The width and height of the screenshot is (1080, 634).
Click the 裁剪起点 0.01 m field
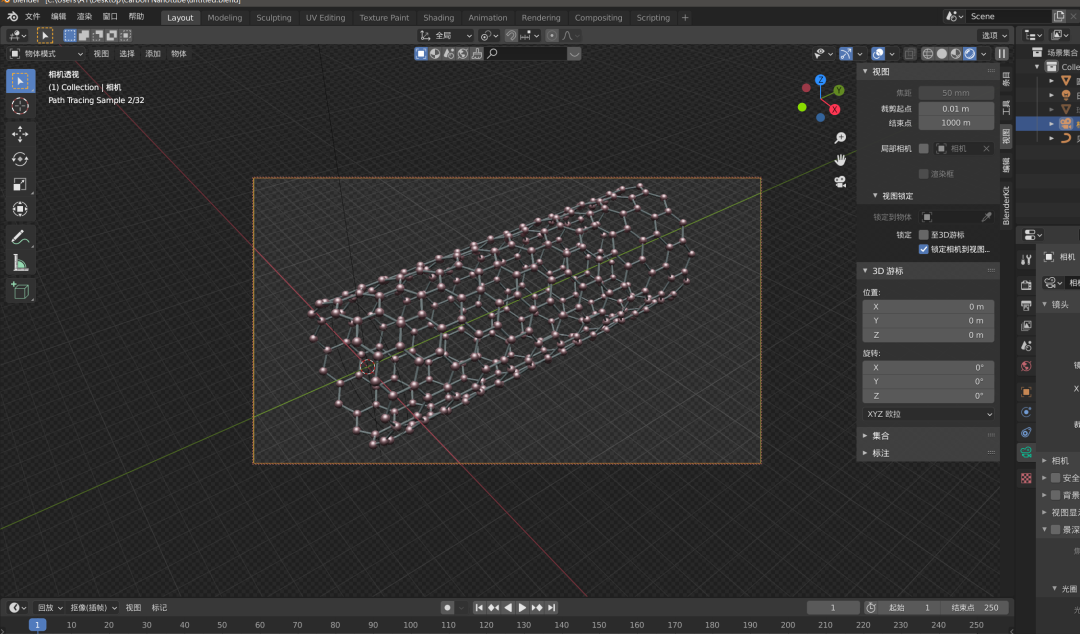[955, 109]
